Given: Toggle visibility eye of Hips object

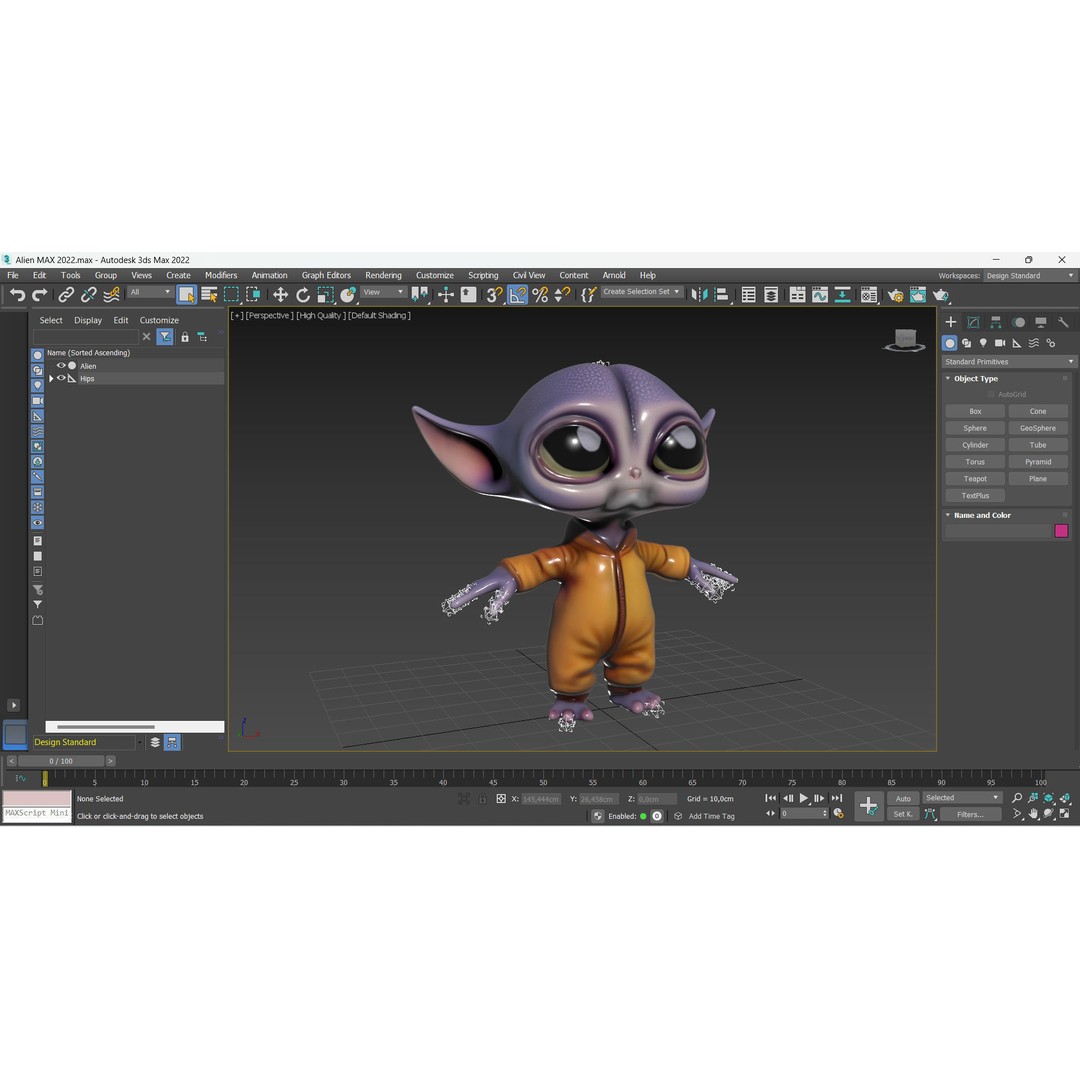Looking at the screenshot, I should [x=61, y=378].
